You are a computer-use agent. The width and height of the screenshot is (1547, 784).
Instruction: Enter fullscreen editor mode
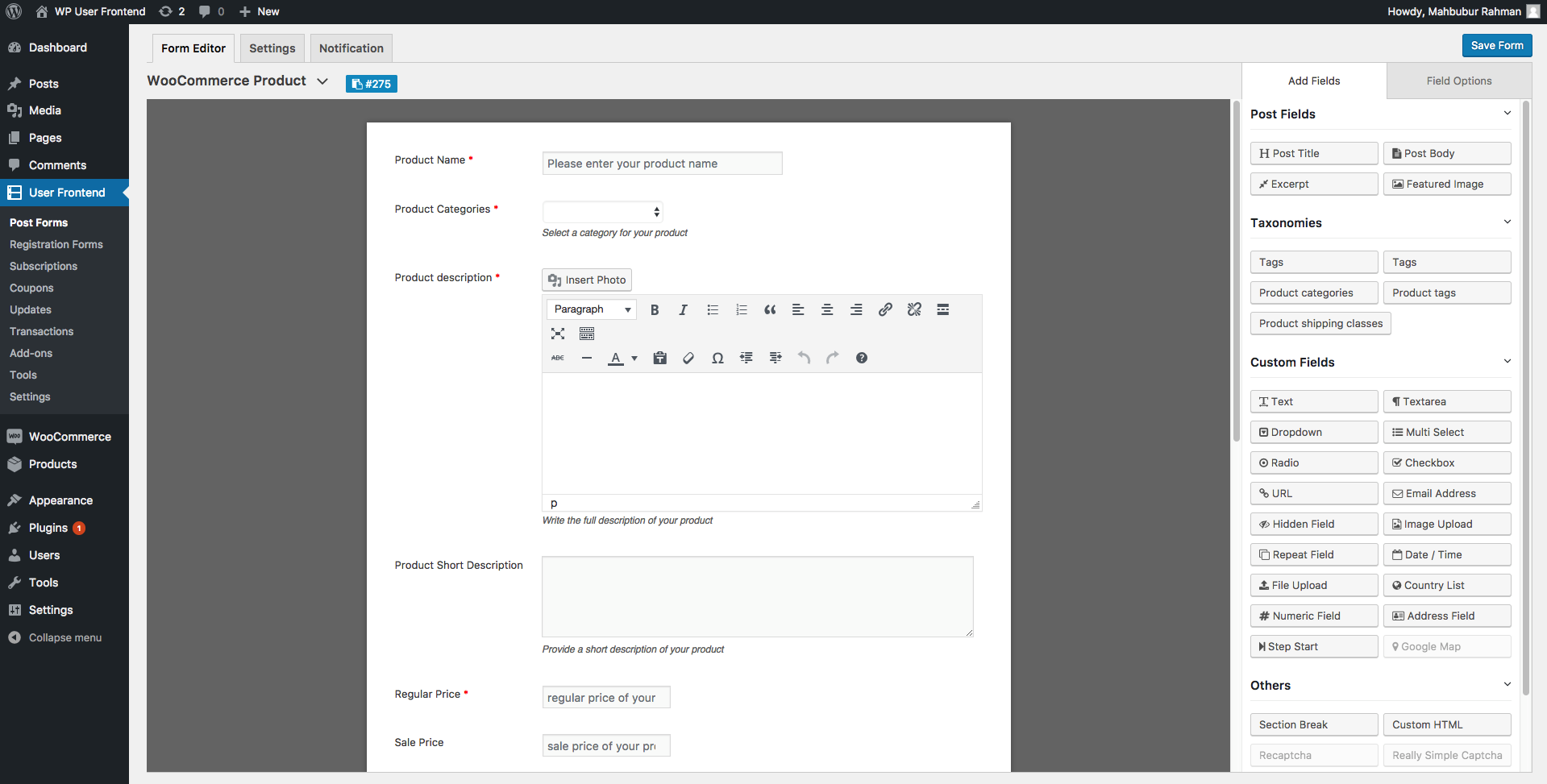[558, 334]
